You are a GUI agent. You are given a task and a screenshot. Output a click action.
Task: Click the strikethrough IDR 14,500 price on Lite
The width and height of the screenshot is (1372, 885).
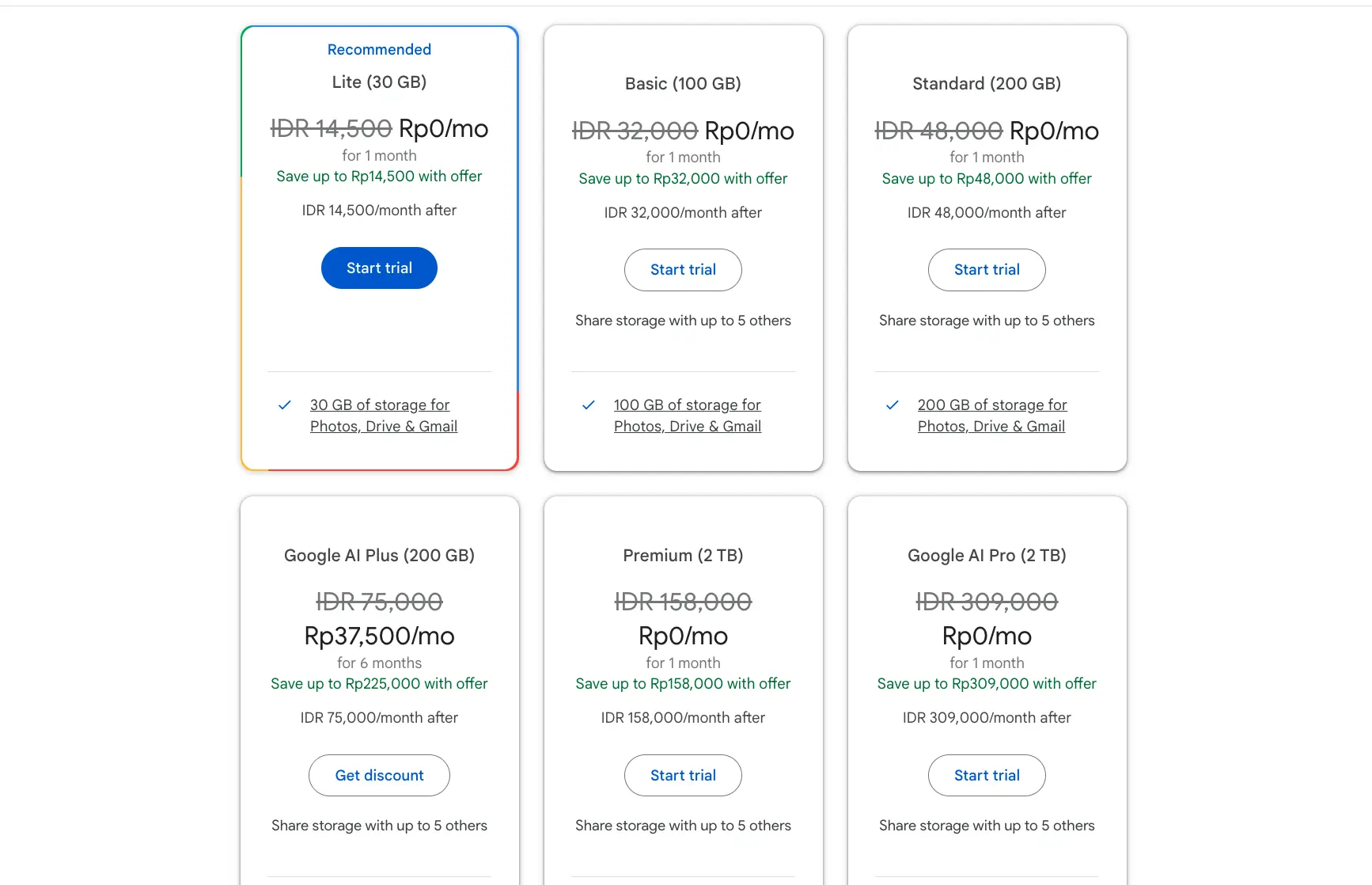(331, 129)
